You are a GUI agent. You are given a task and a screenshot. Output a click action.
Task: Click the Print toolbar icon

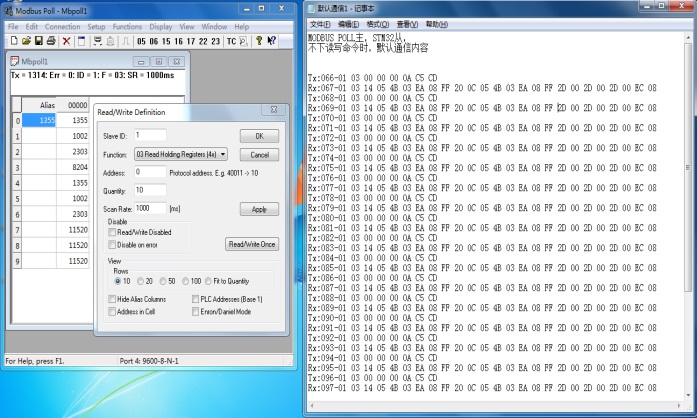(51, 41)
